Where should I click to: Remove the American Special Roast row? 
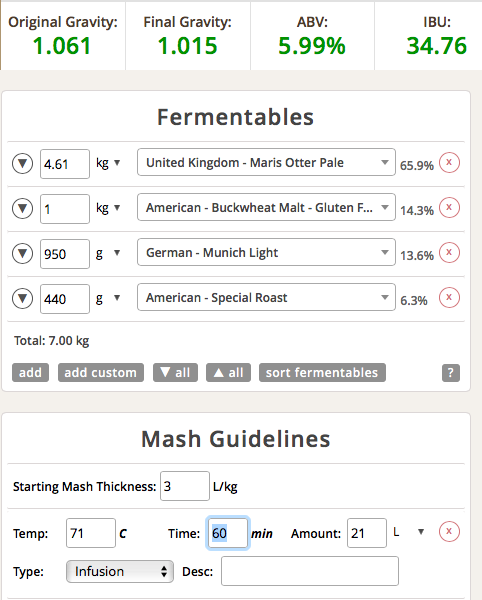tap(449, 297)
